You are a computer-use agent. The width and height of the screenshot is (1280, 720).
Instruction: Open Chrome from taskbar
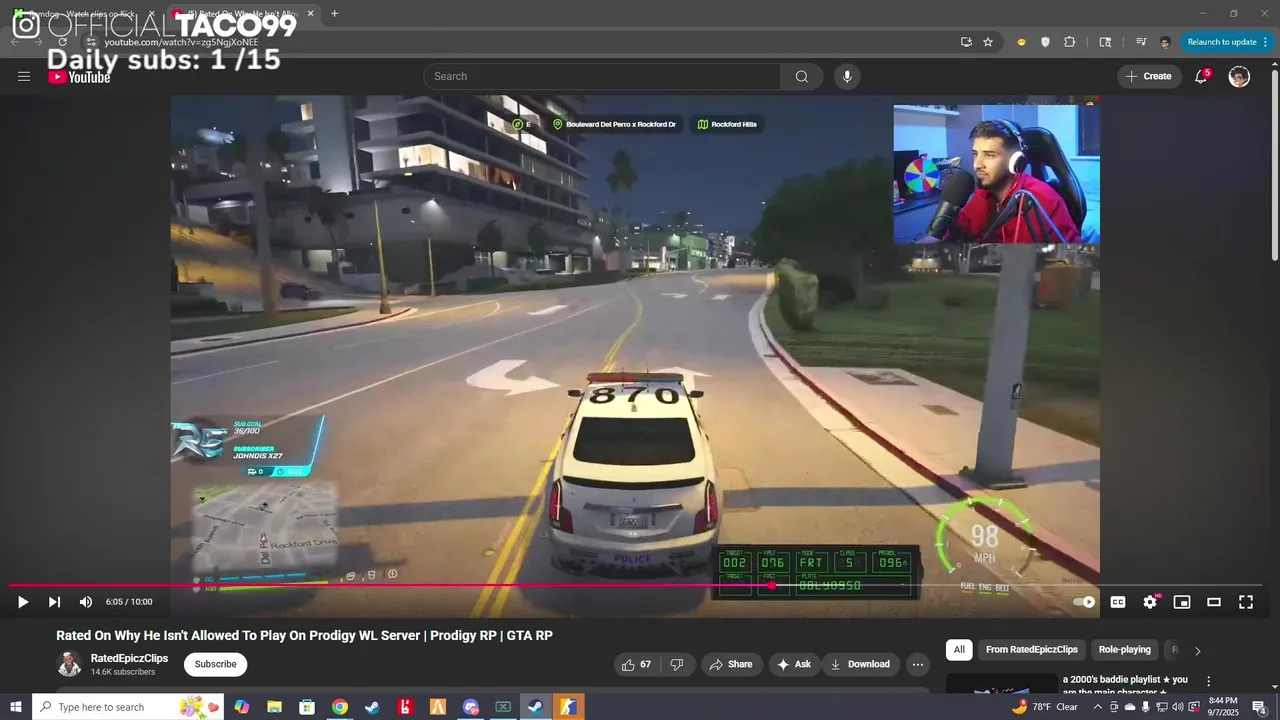pyautogui.click(x=340, y=707)
